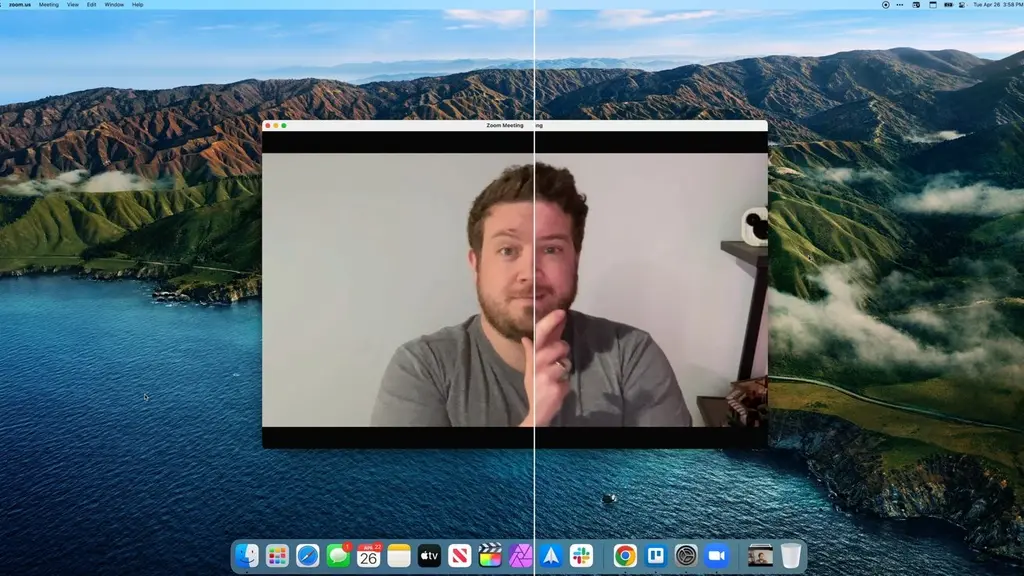Open the Spark mail app
This screenshot has width=1024, height=576.
[x=551, y=556]
